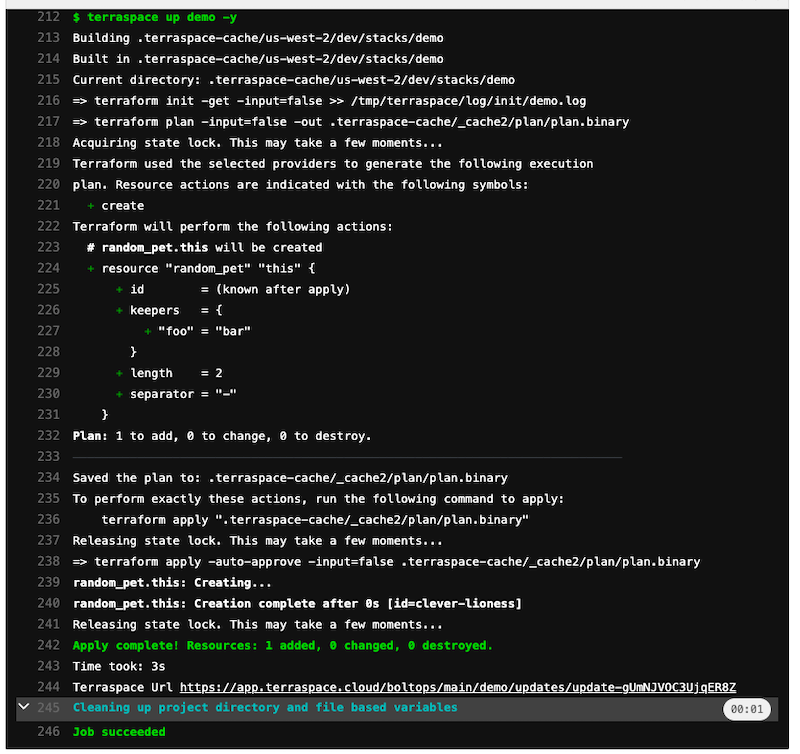Click 'Terraform used the selected providers' line
The image size is (800, 754).
click(x=333, y=164)
